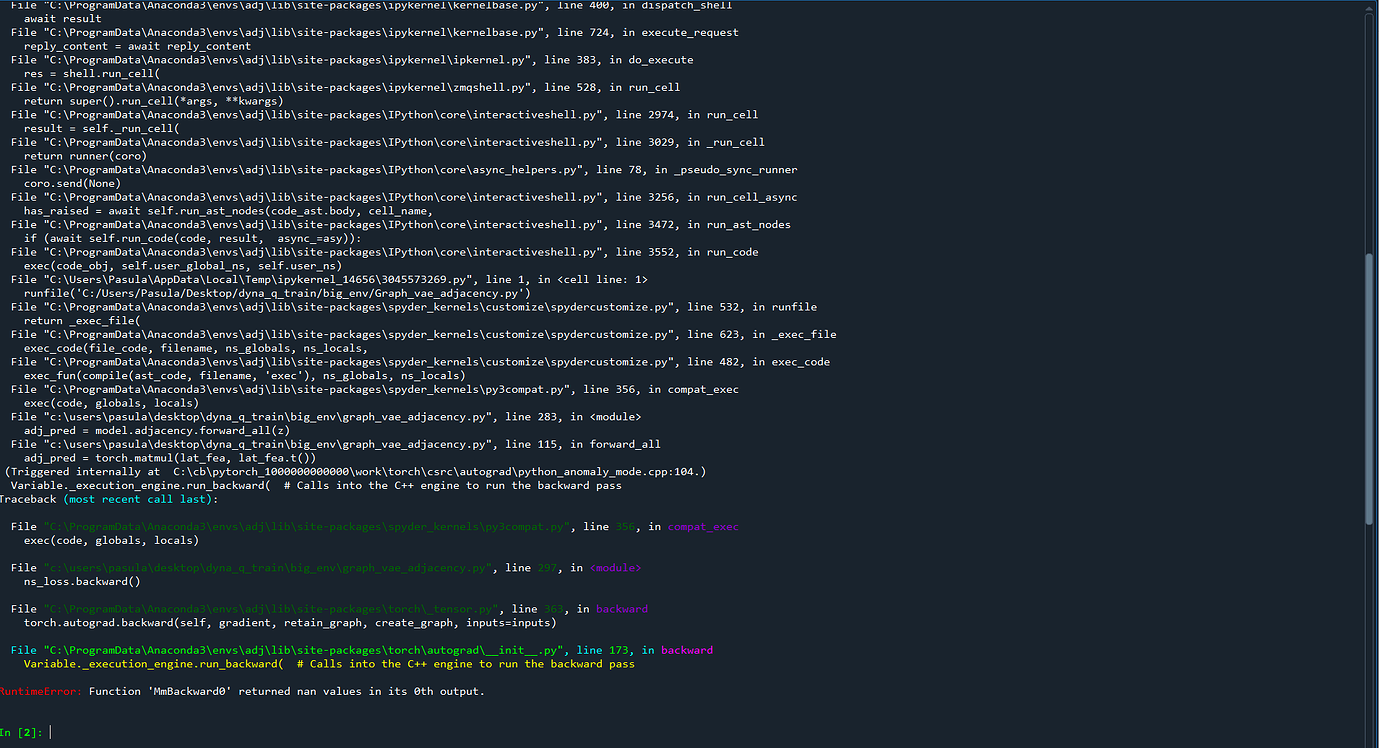Click 'return super().run_cell(*args, **kwargs)' line
The height and width of the screenshot is (748, 1380).
coord(154,101)
